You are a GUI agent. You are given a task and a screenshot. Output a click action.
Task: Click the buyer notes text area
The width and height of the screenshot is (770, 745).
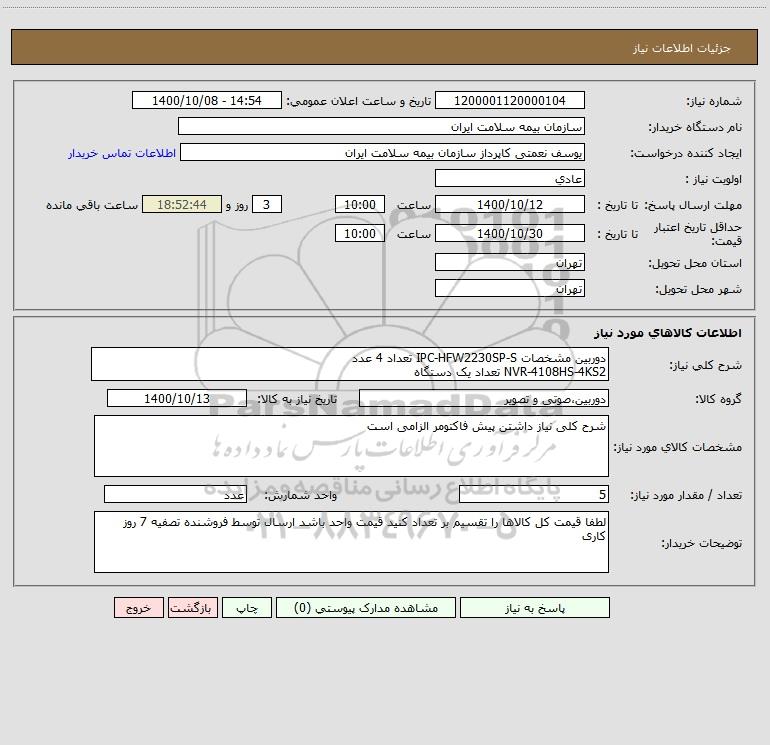click(351, 542)
